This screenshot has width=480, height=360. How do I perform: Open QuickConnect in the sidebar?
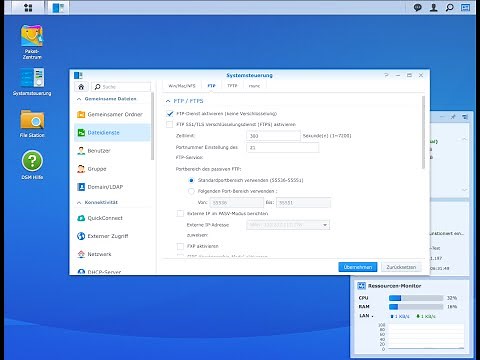tap(113, 218)
